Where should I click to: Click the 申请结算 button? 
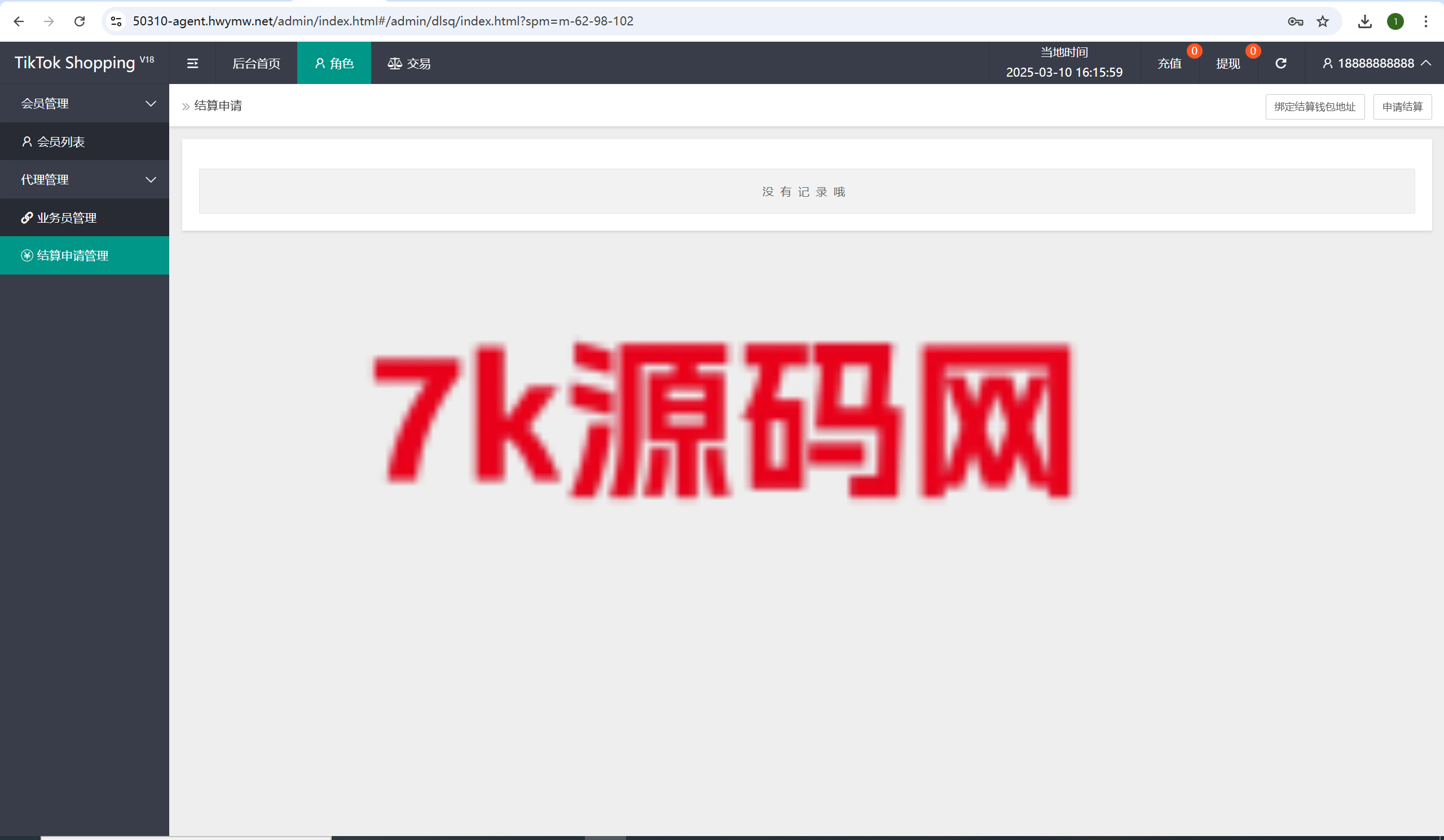(x=1402, y=107)
